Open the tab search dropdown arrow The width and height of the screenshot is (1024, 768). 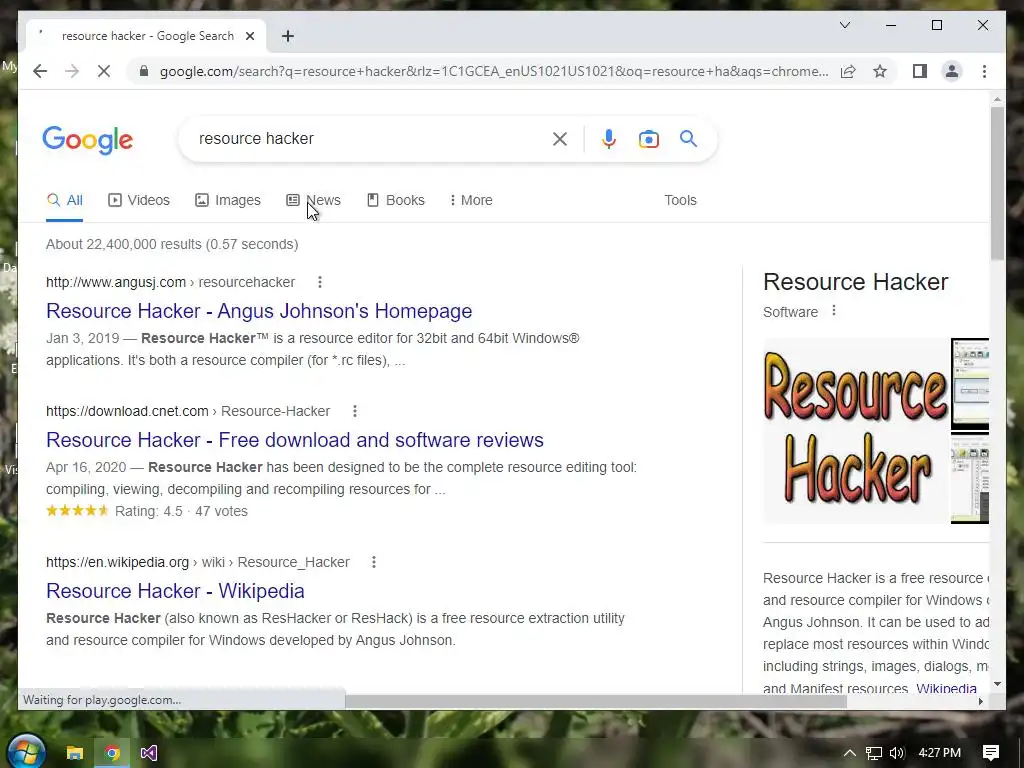[x=844, y=25]
